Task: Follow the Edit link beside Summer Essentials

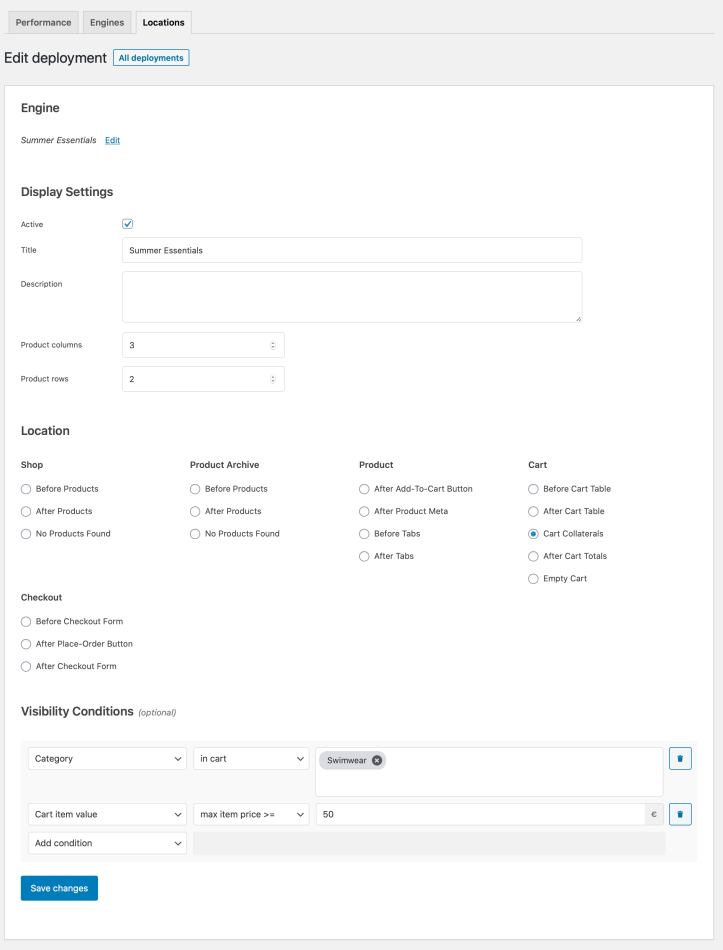Action: (x=113, y=140)
